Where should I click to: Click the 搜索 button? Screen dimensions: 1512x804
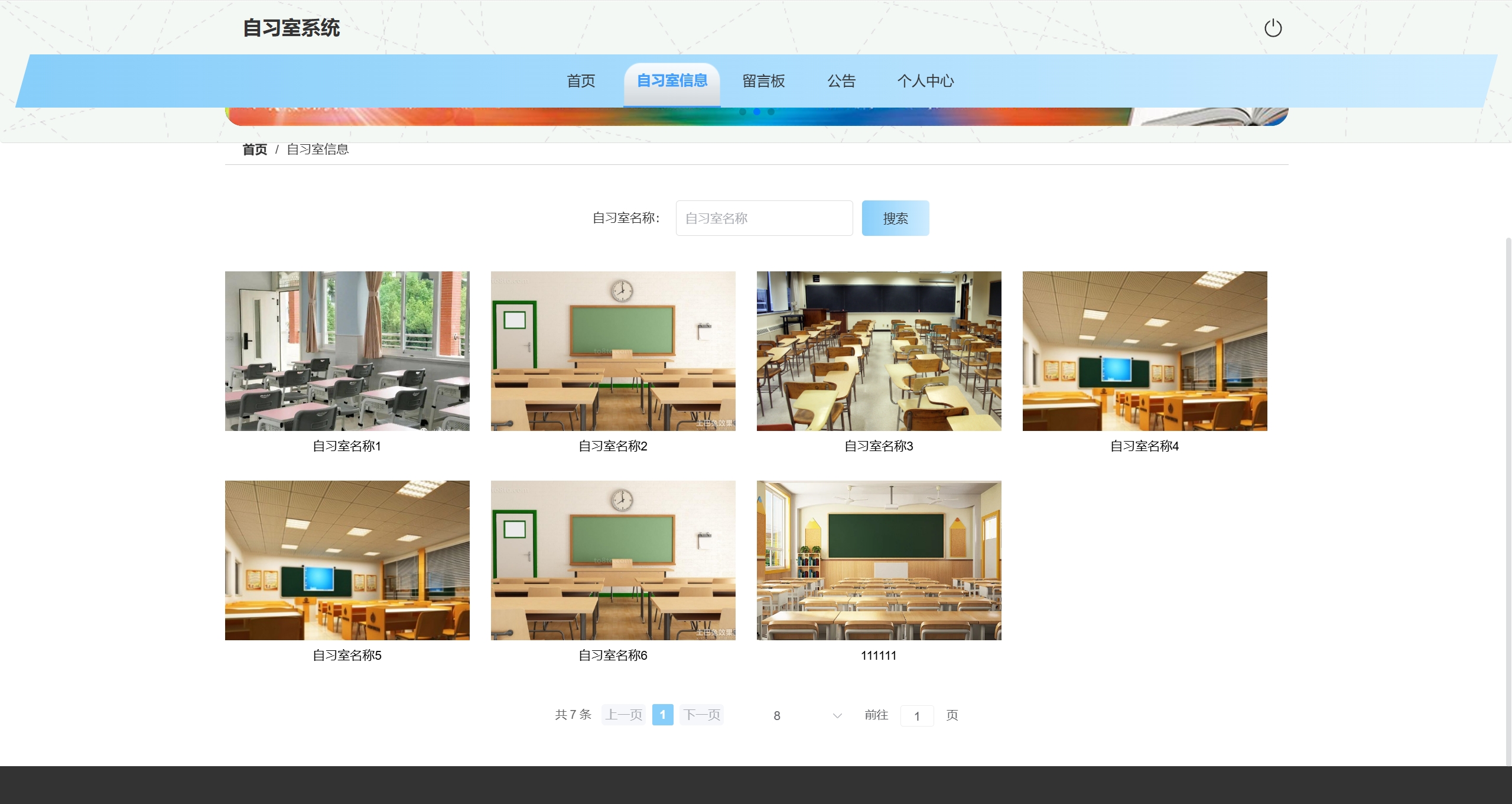(895, 218)
